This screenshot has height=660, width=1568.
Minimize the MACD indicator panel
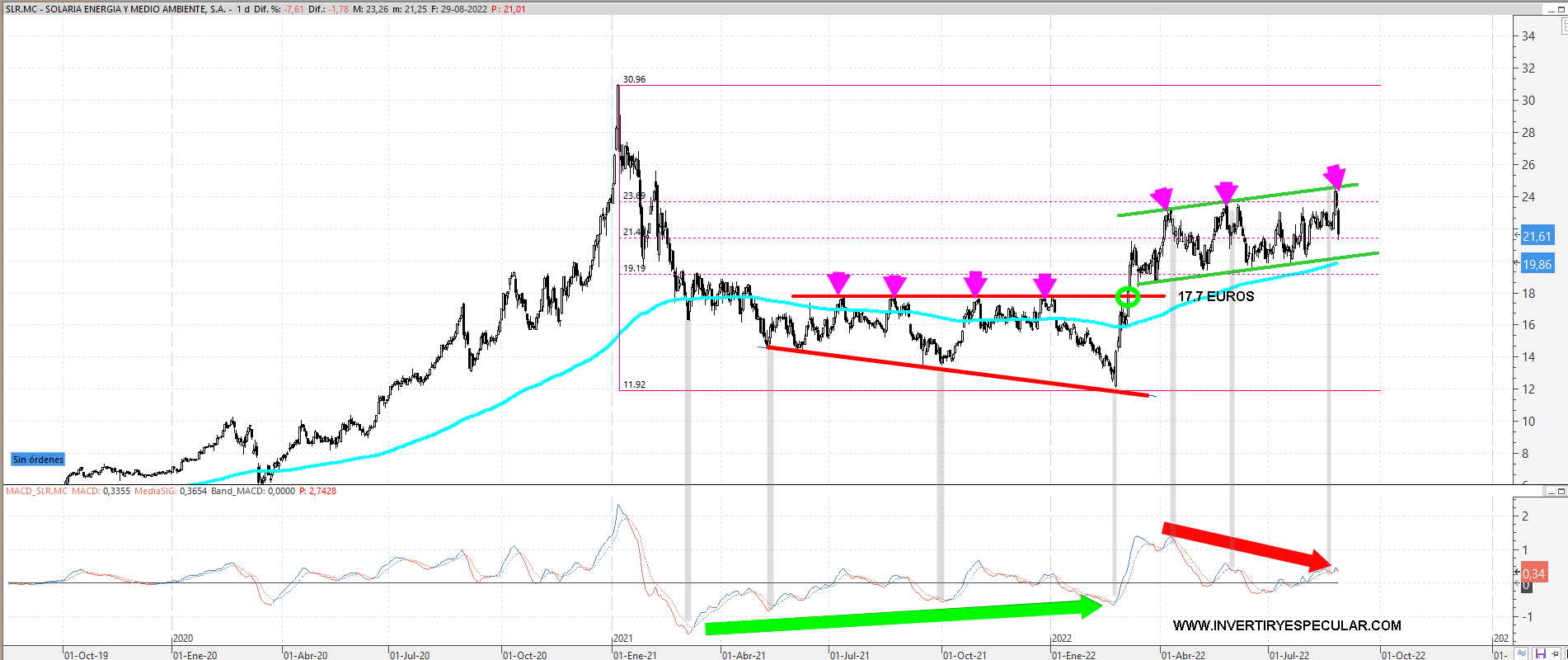pyautogui.click(x=1550, y=492)
